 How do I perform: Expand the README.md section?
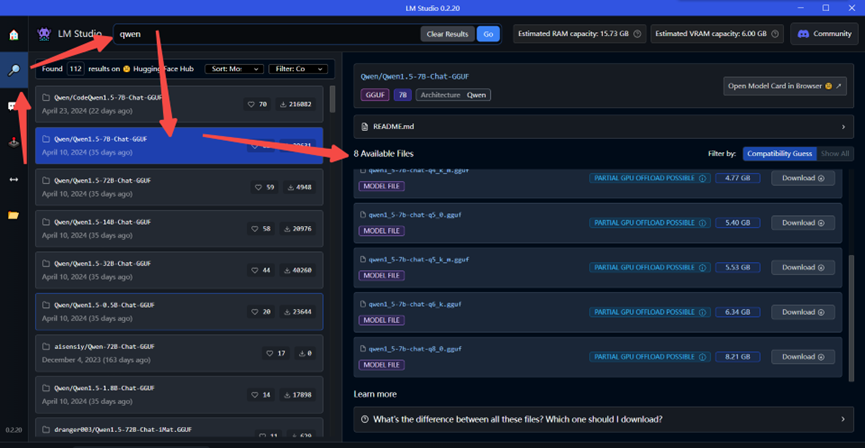click(604, 127)
